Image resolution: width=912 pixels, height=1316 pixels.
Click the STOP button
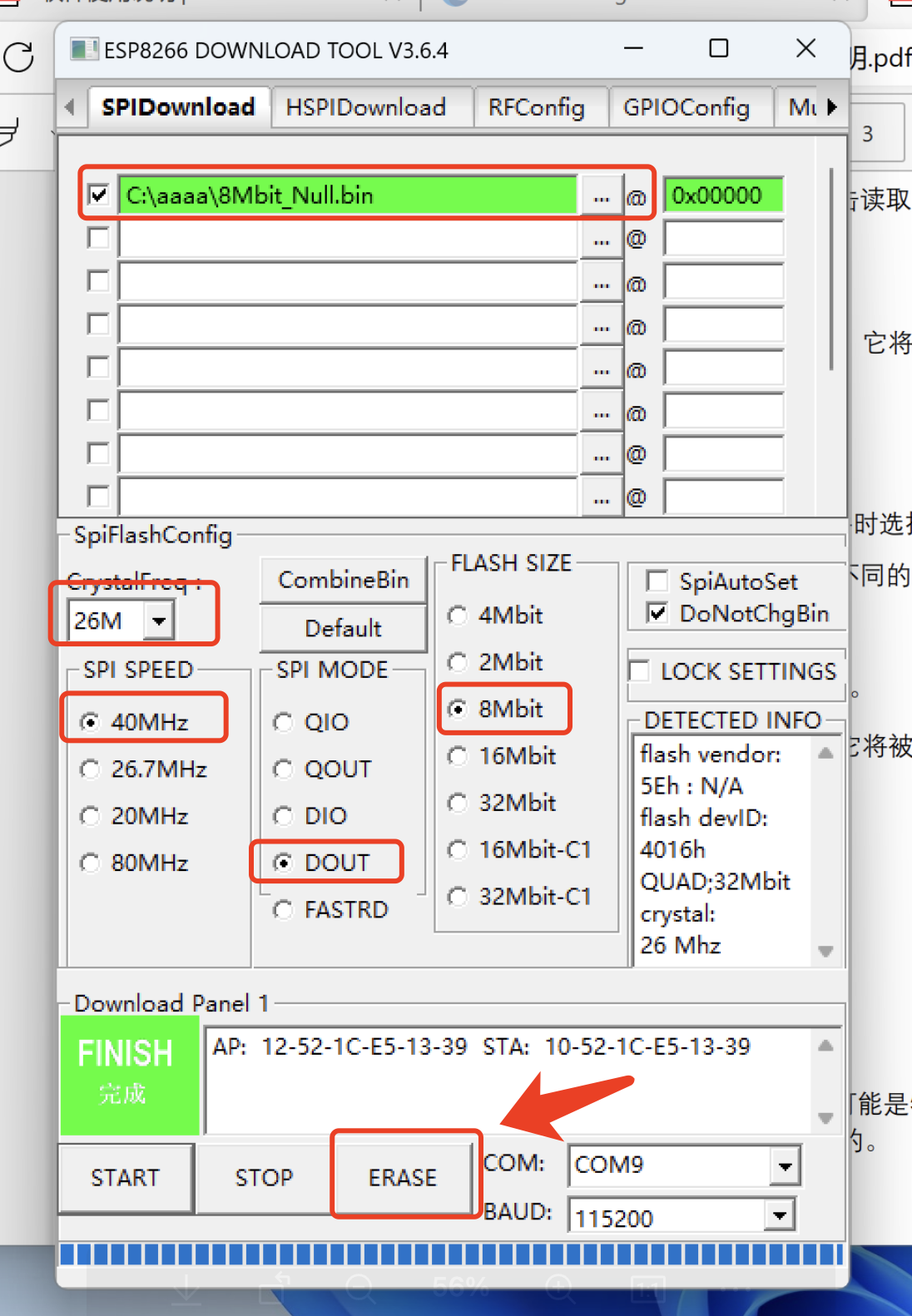265,1178
